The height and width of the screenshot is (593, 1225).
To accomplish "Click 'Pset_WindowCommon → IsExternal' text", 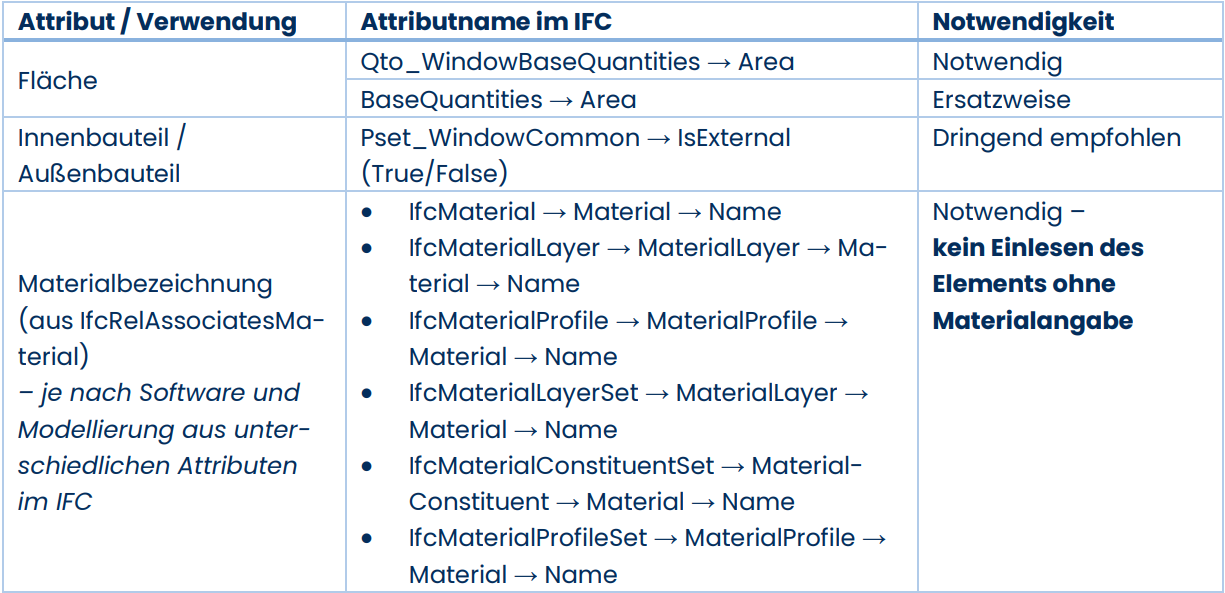I will 575,138.
